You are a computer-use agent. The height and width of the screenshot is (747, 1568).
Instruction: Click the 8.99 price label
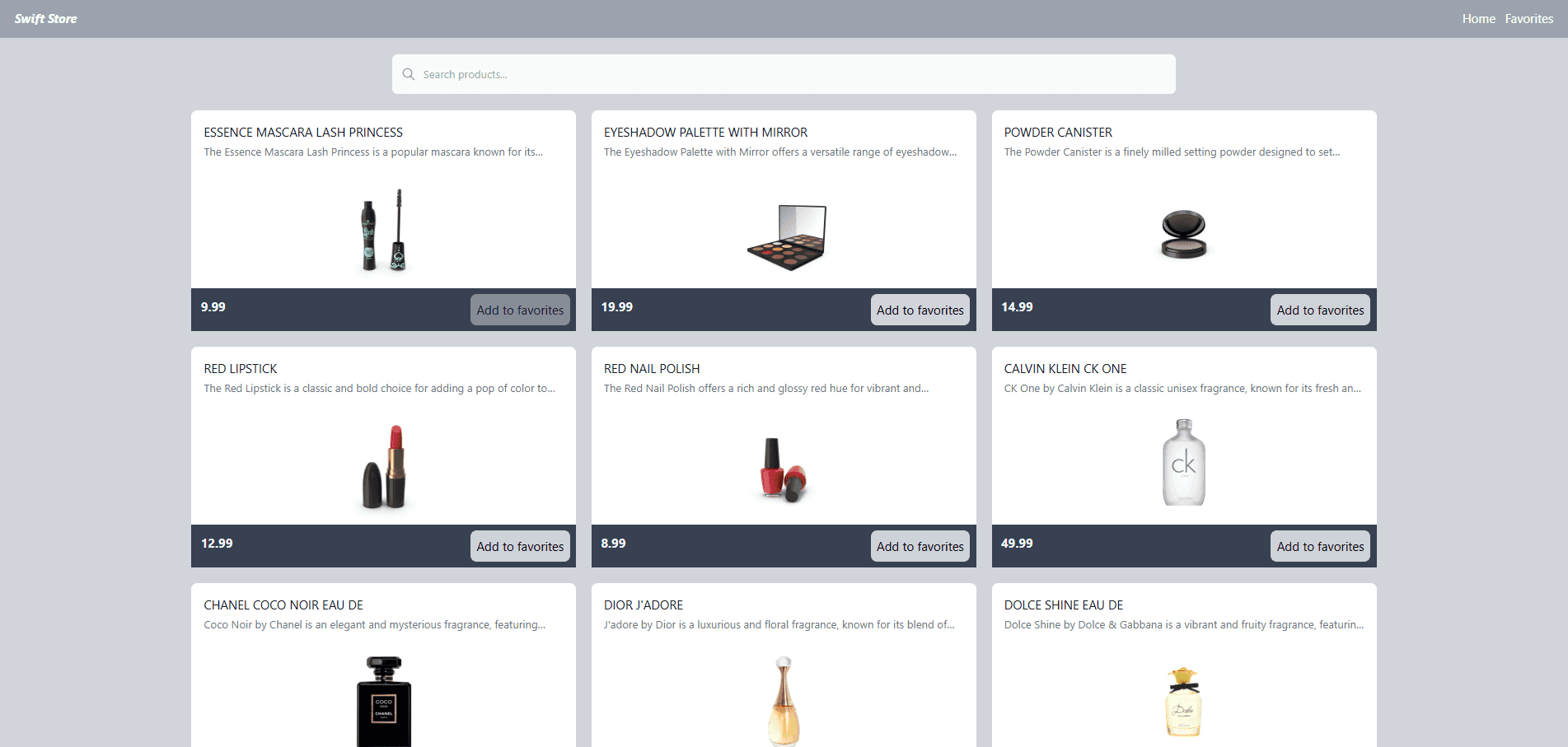click(x=613, y=543)
